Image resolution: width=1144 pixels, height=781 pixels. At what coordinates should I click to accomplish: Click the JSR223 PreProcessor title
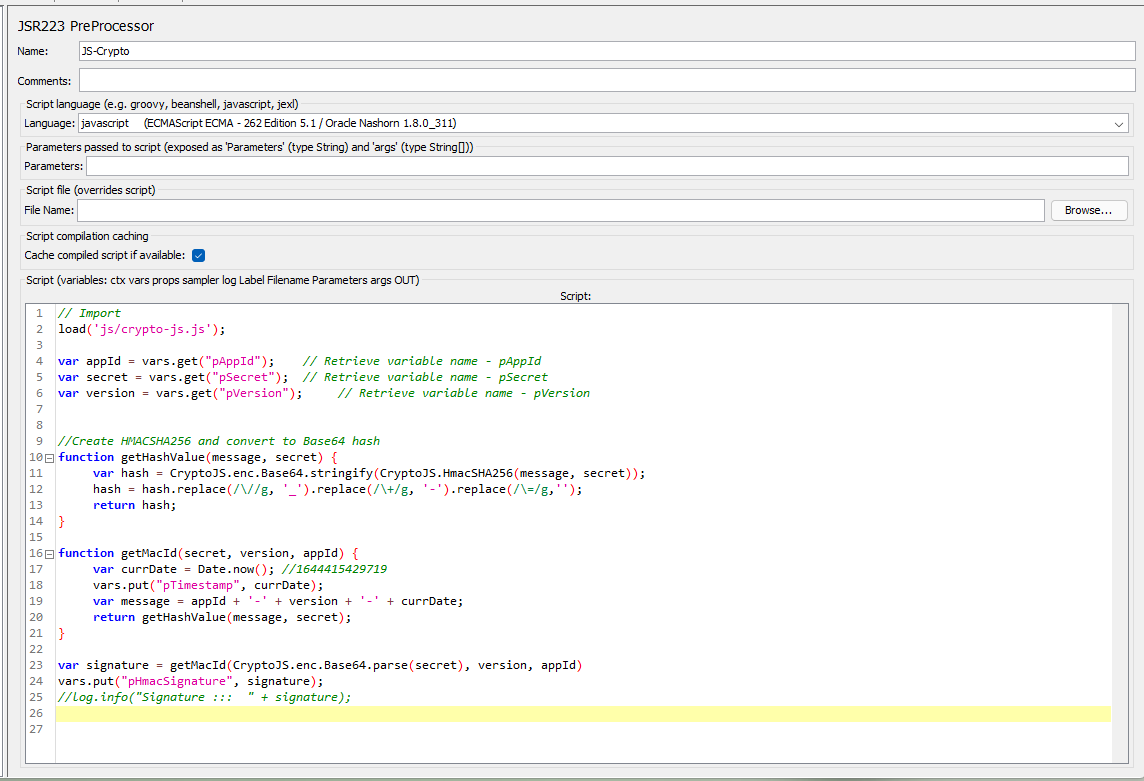(x=86, y=26)
